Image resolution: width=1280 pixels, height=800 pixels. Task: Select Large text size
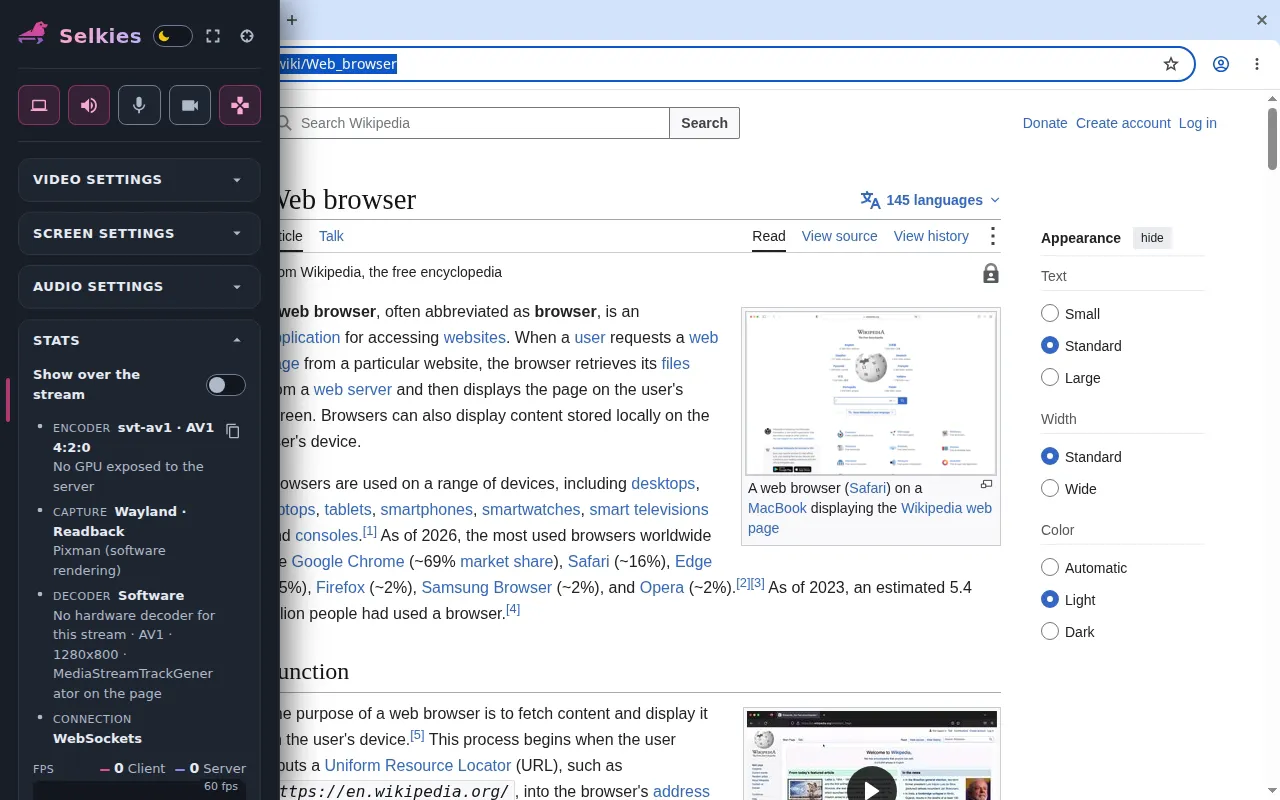tap(1050, 377)
